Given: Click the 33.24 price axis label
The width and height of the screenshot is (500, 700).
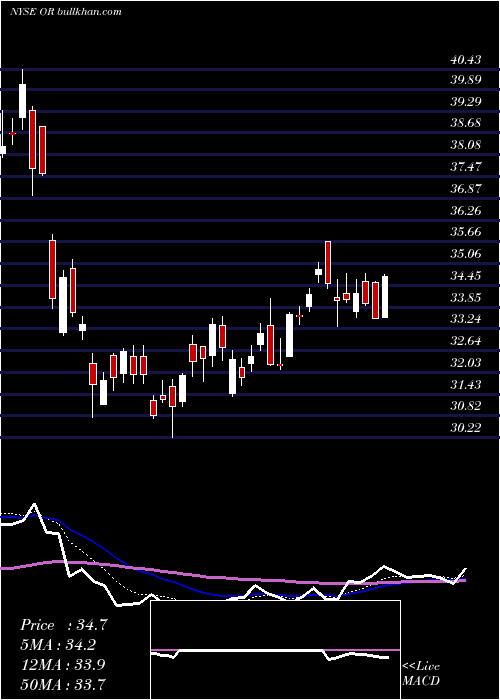Looking at the screenshot, I should [x=466, y=319].
